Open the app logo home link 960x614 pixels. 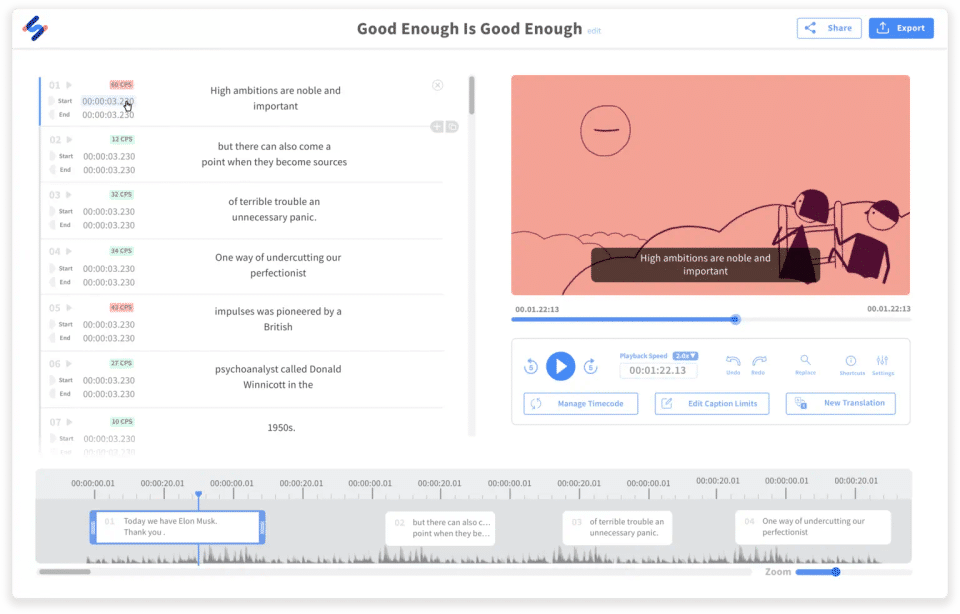click(x=35, y=28)
